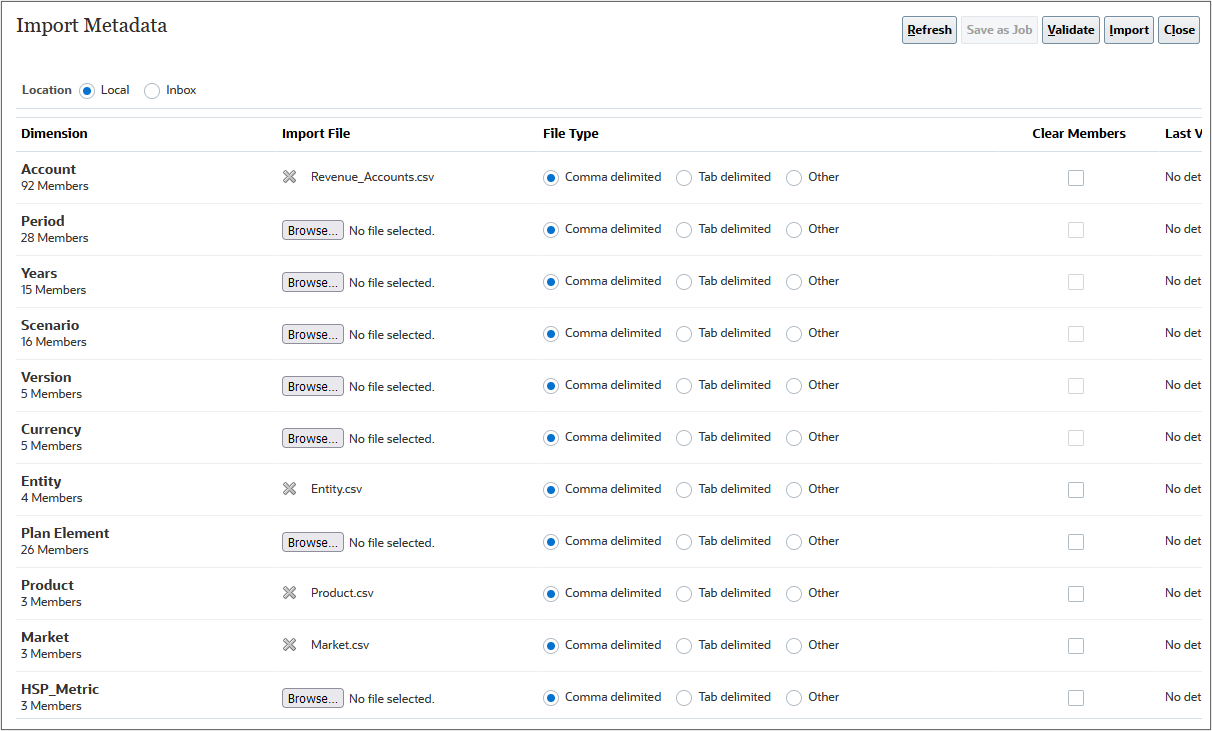Viewport: 1212px width, 731px height.
Task: Check Clear Members for the Entity row
Action: (1075, 489)
